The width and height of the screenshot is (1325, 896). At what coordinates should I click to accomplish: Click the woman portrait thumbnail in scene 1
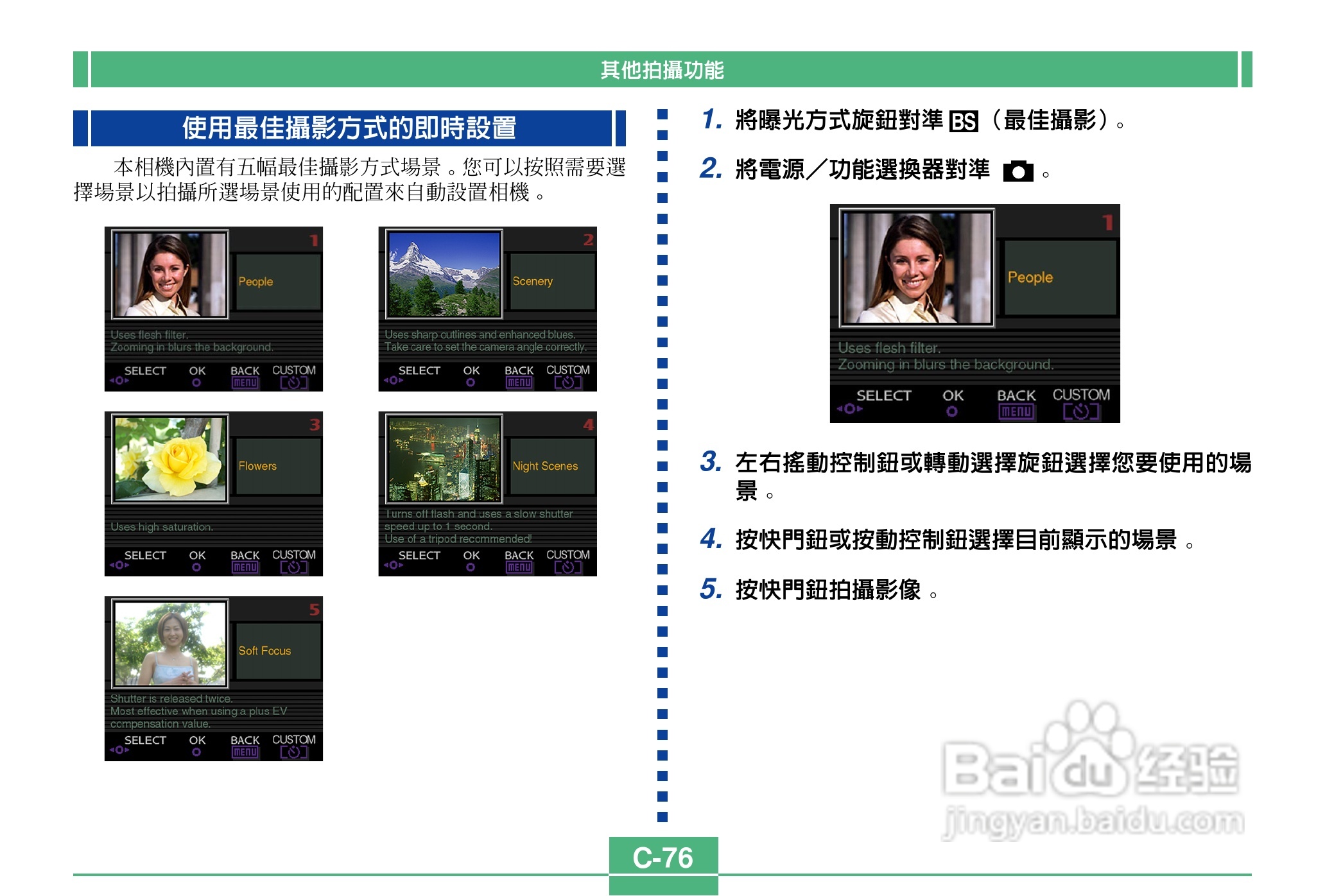click(x=170, y=275)
